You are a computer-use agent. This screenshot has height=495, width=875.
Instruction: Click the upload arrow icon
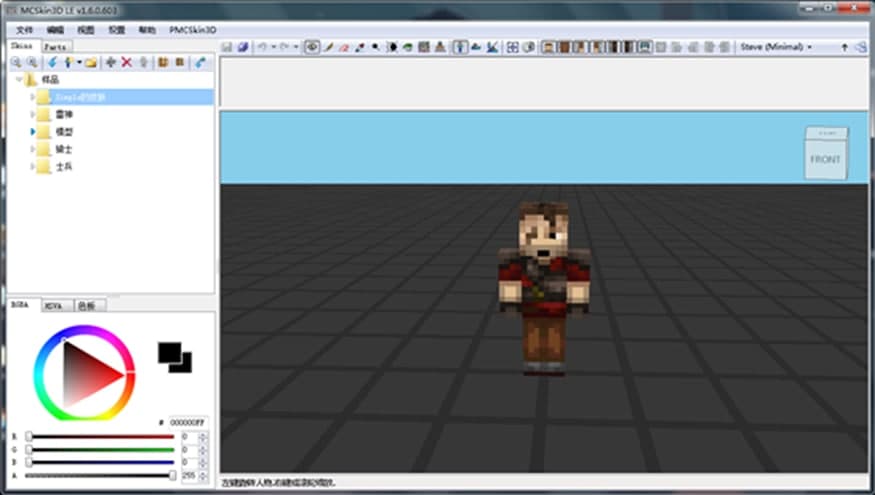844,47
